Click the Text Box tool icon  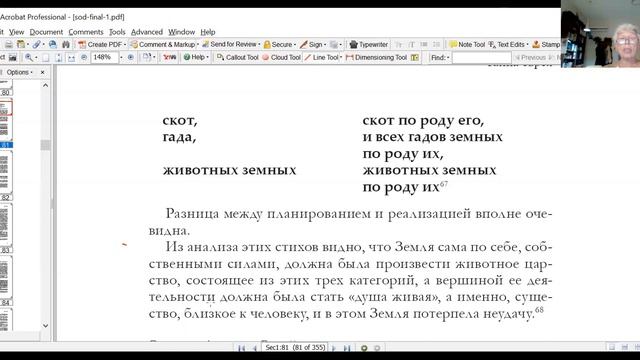[x=415, y=58]
